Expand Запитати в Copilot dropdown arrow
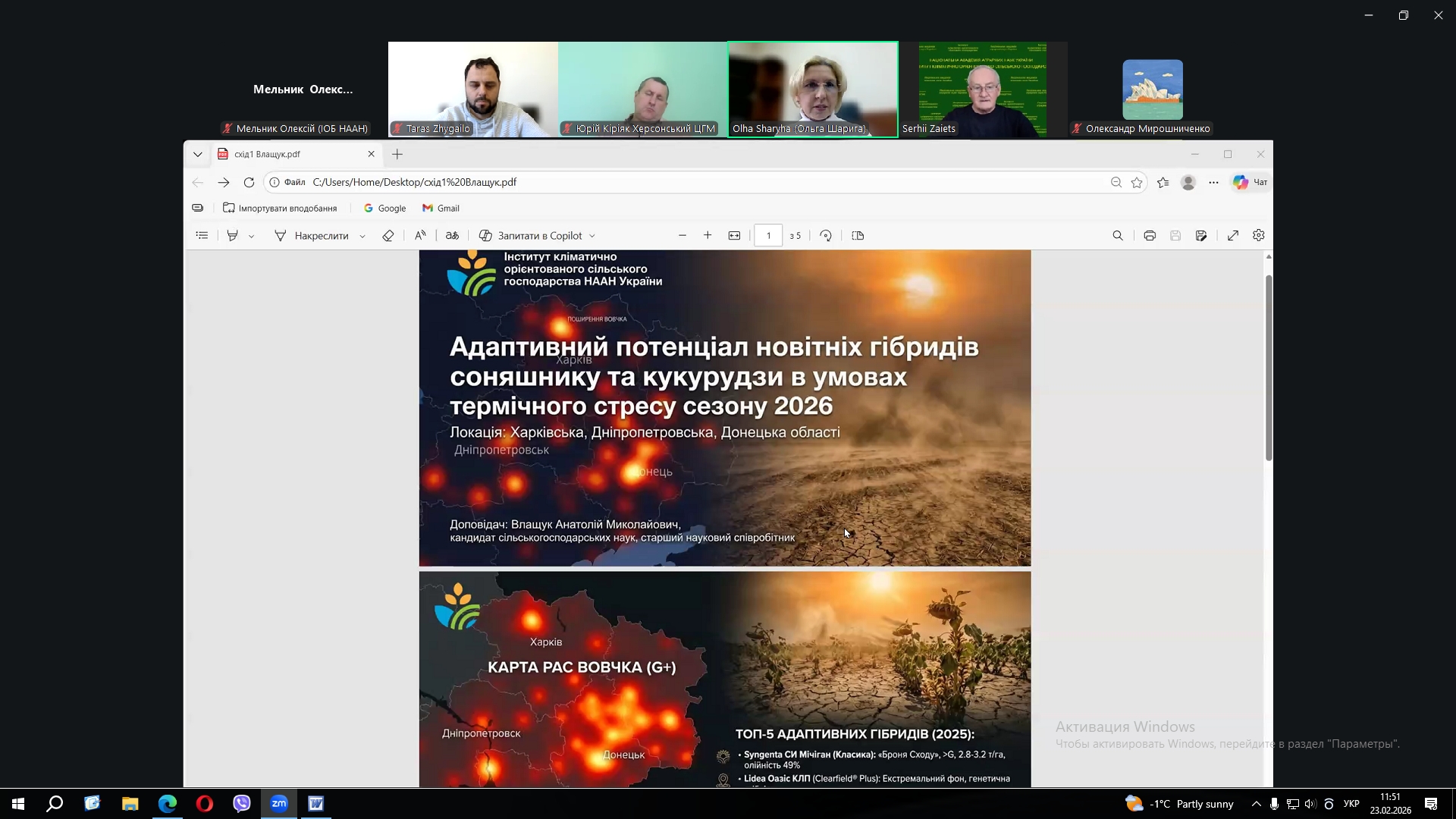1456x819 pixels. point(592,237)
